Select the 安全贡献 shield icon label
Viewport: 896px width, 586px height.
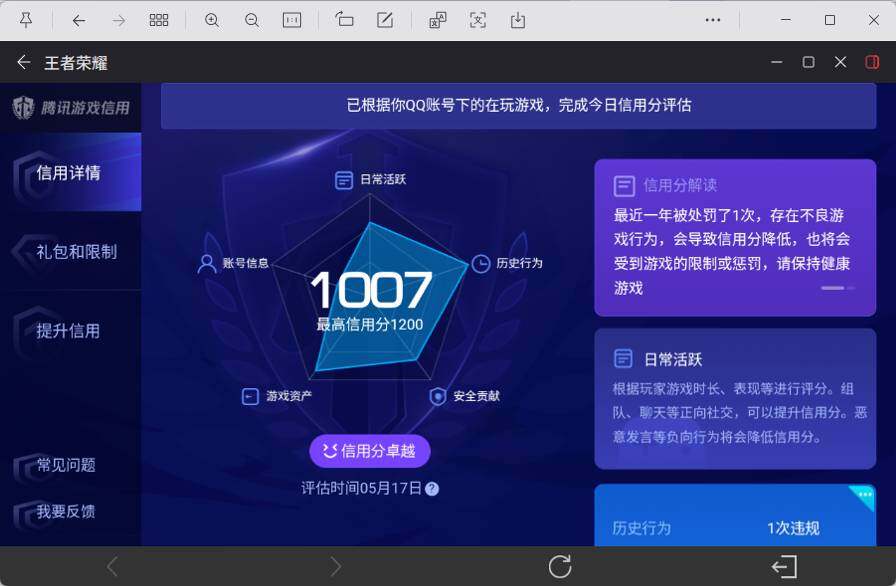click(464, 396)
